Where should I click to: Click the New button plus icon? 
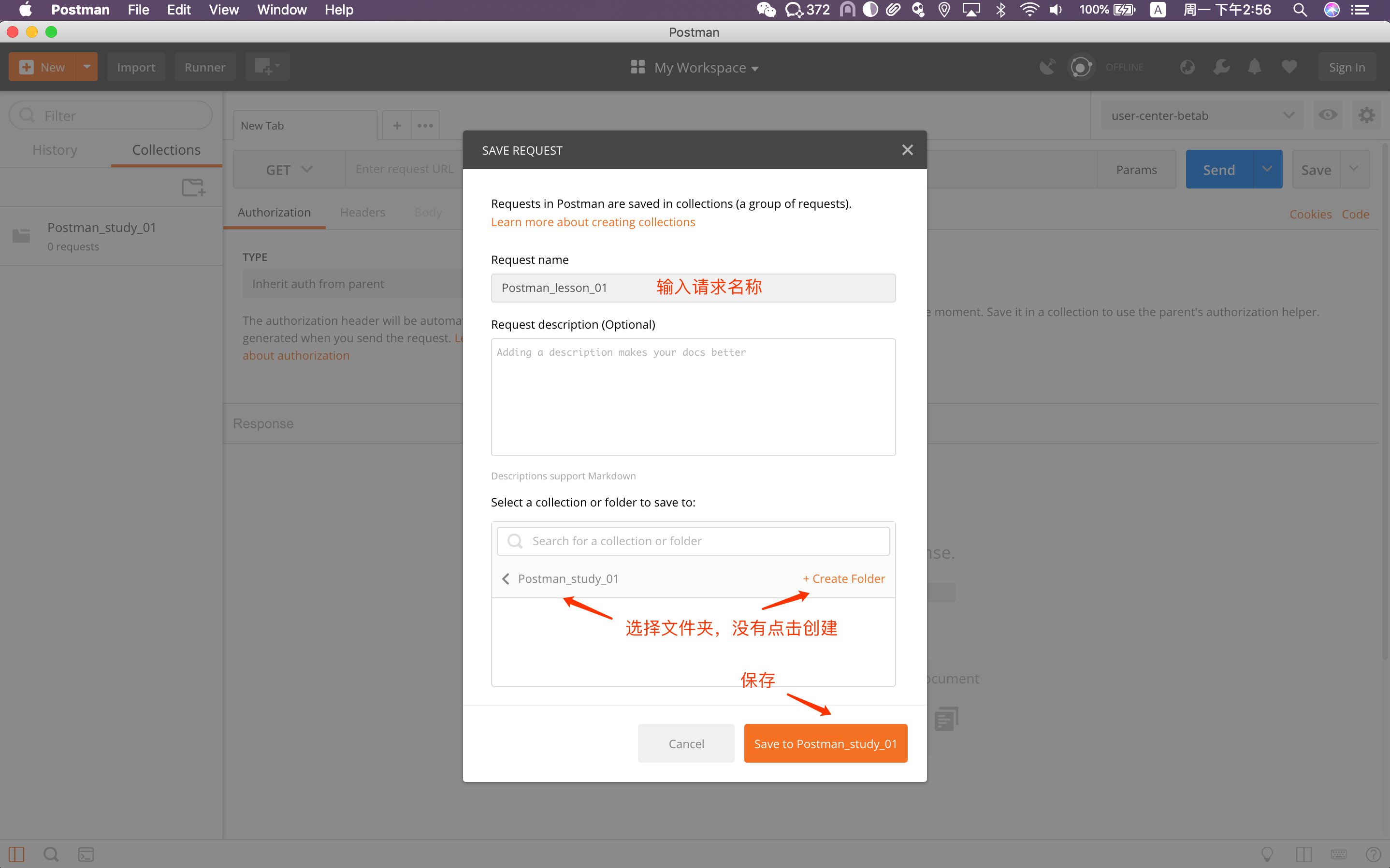(x=27, y=67)
